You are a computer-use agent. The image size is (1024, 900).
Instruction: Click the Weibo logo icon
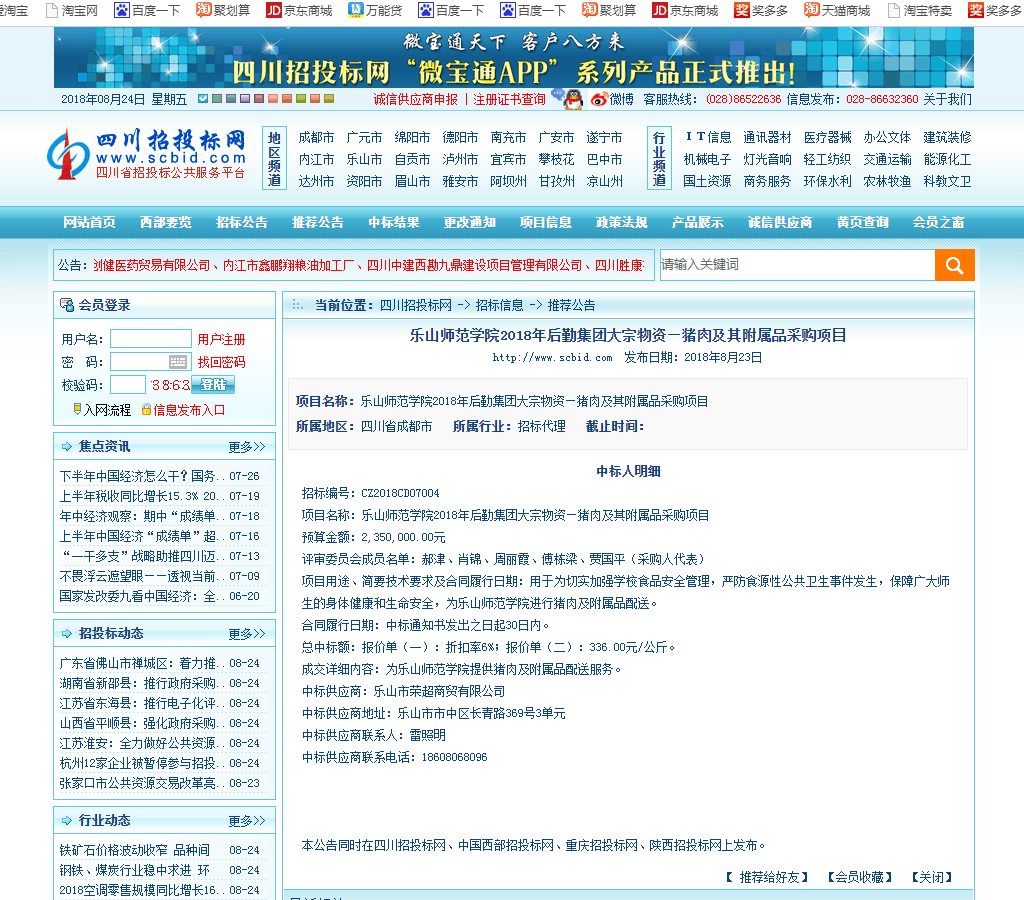[599, 99]
